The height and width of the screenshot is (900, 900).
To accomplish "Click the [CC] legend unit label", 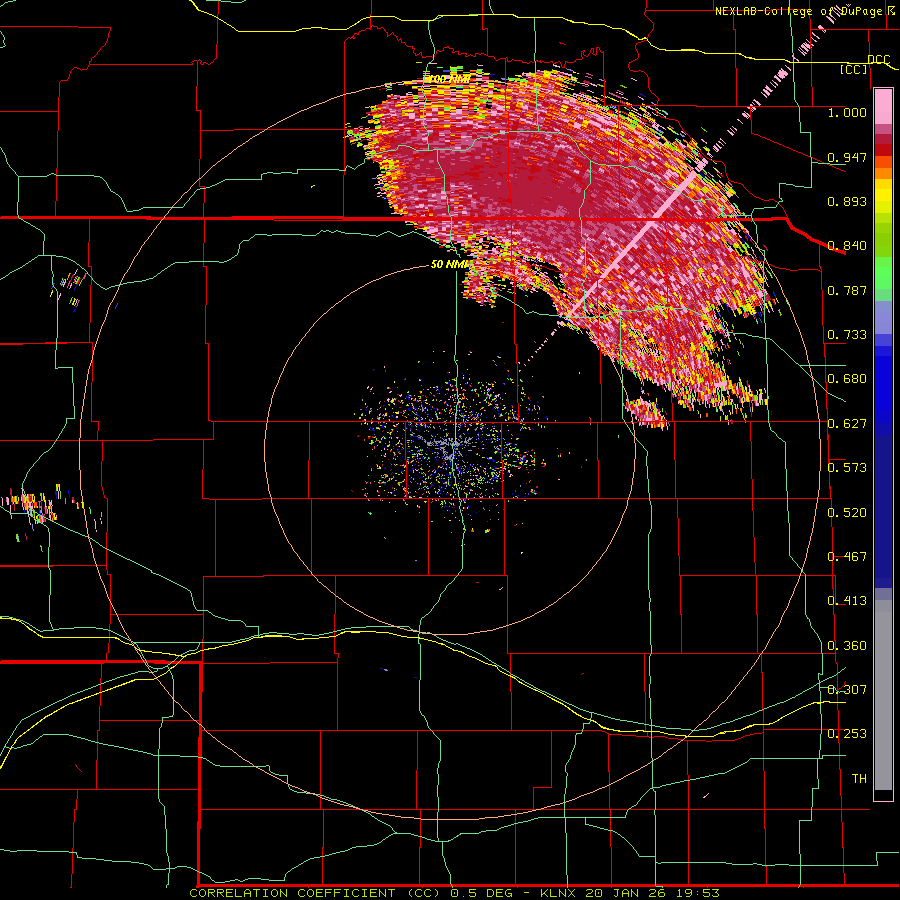I will 854,69.
